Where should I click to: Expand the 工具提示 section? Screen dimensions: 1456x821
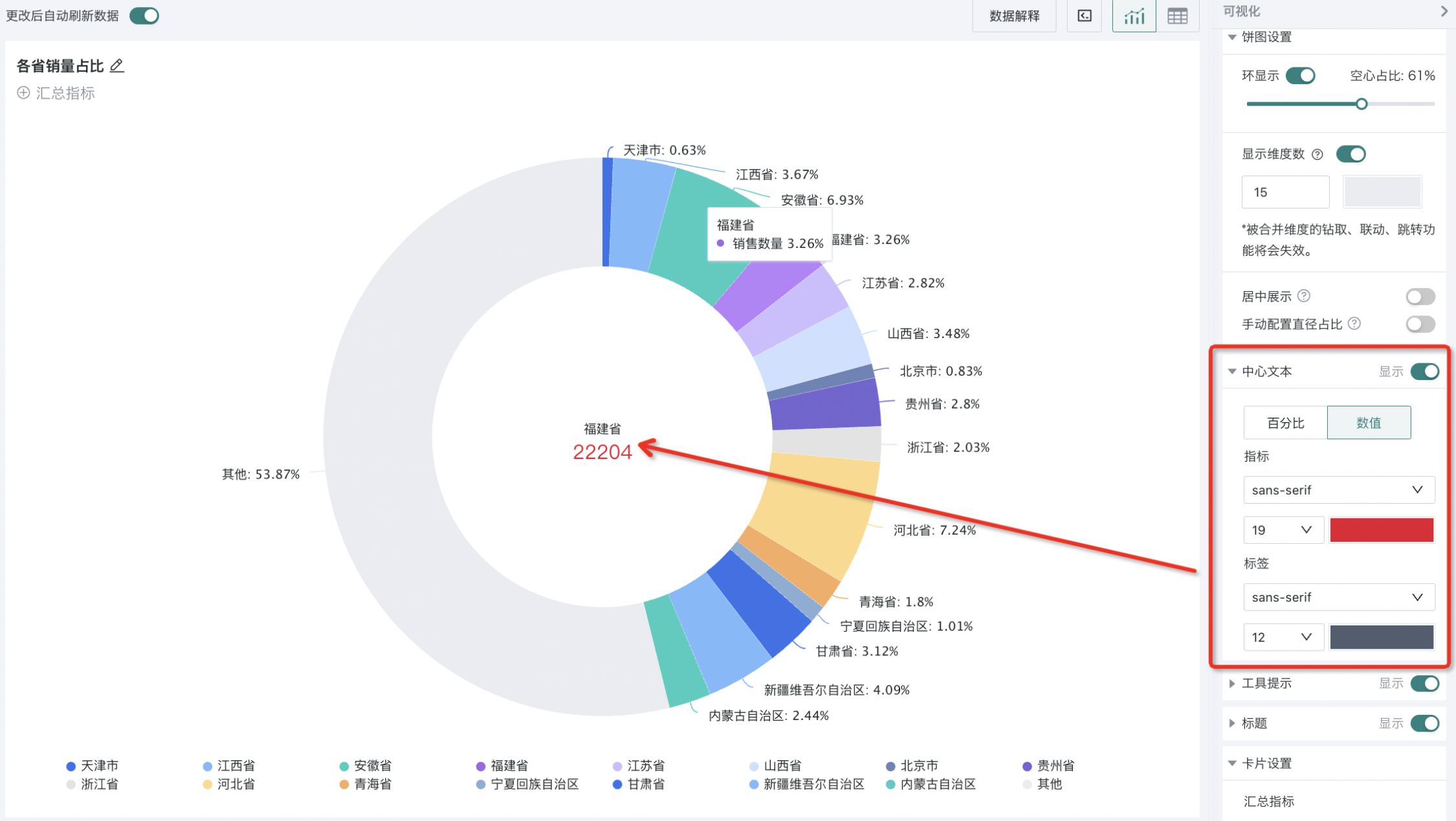pyautogui.click(x=1232, y=683)
